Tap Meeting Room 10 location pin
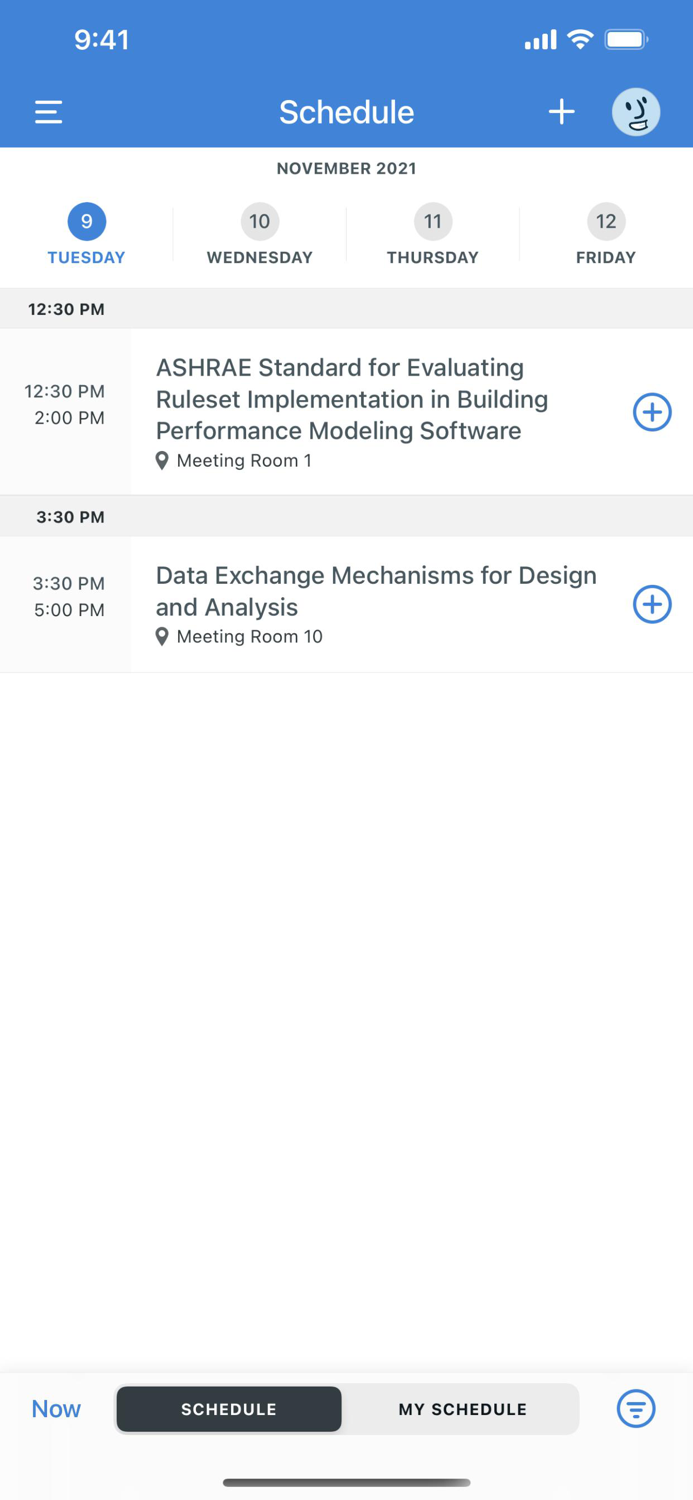This screenshot has height=1500, width=693. click(162, 637)
